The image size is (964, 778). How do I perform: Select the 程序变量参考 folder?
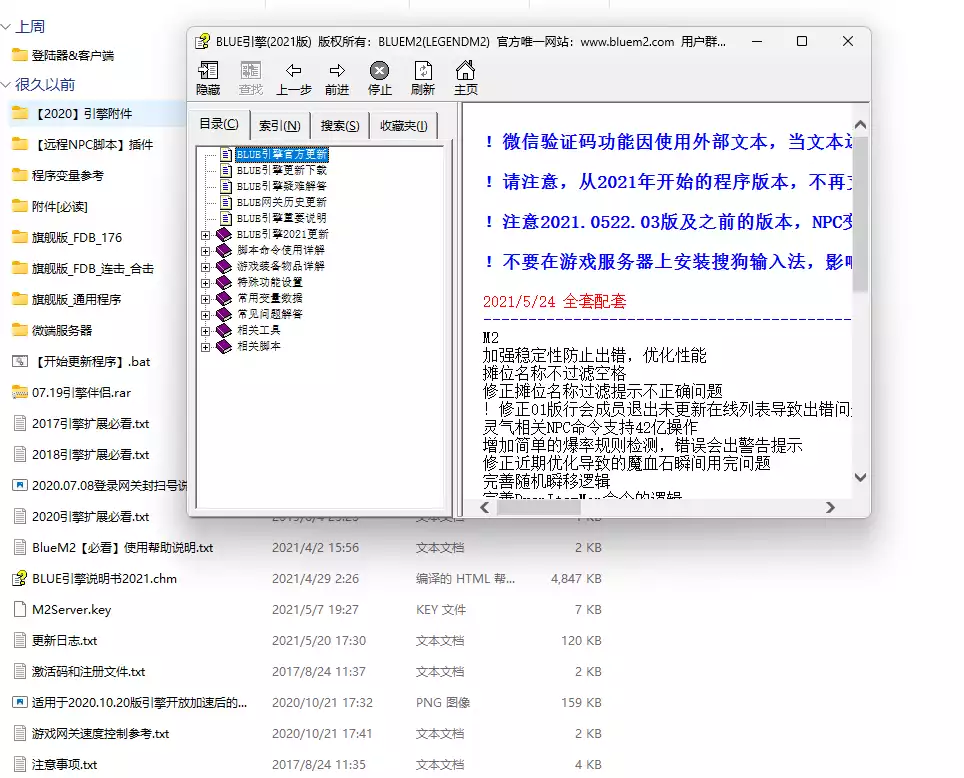pos(68,175)
